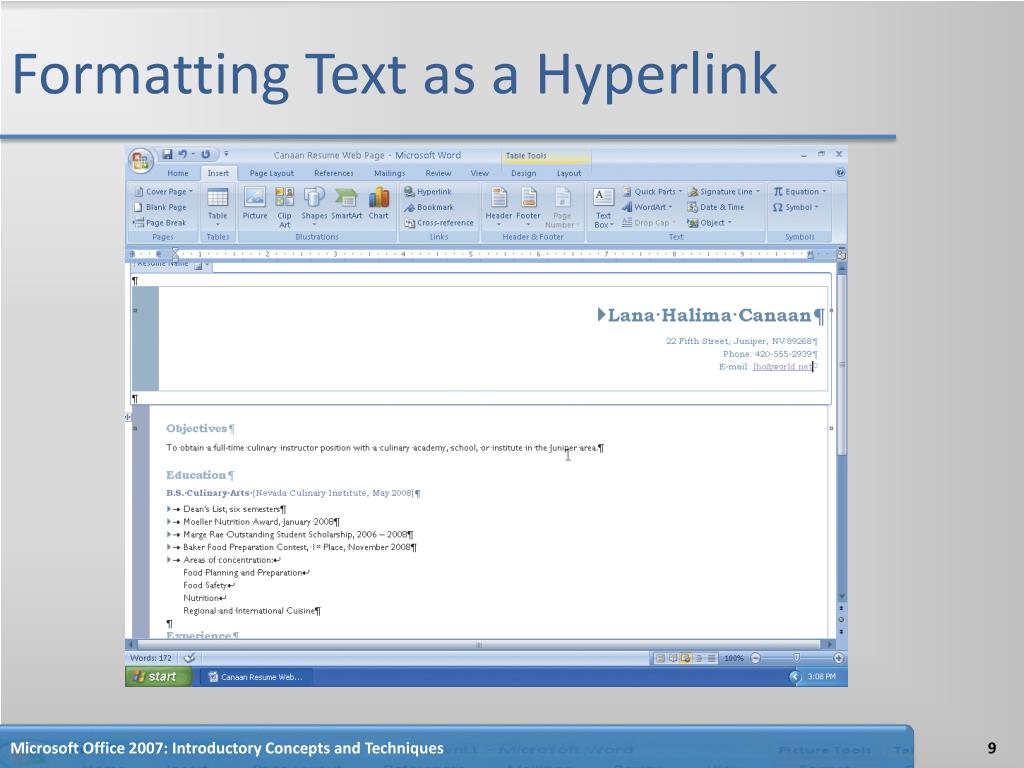Switch to the Review tab
Image resolution: width=1024 pixels, height=768 pixels.
438,173
